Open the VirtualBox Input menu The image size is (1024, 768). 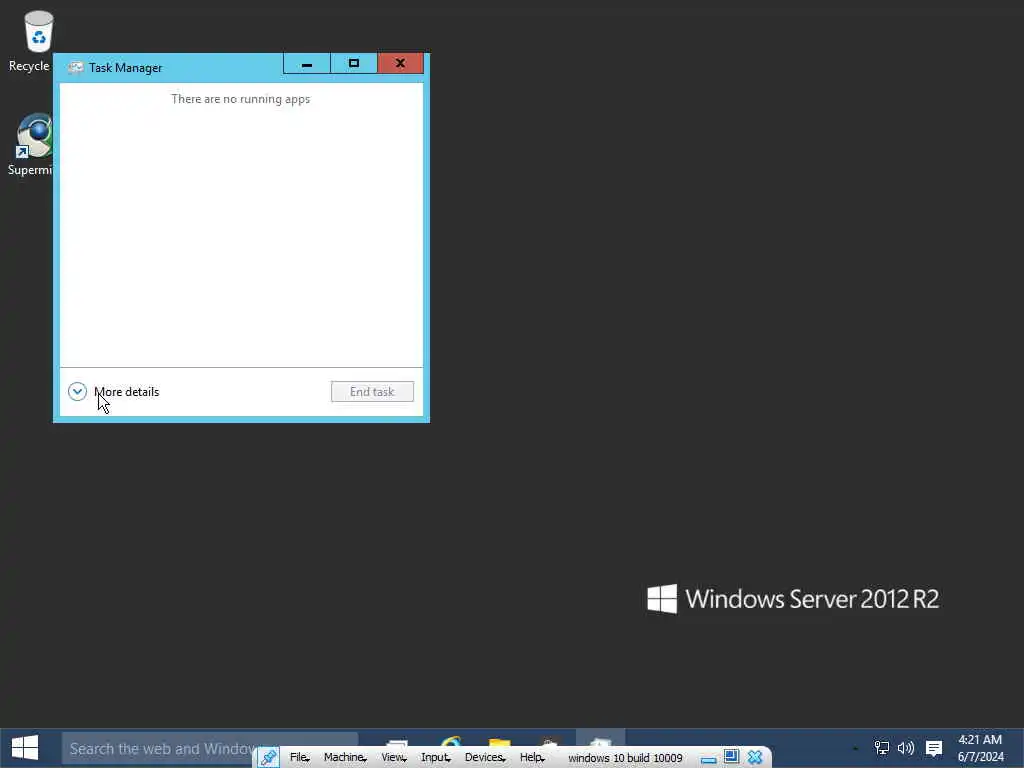tap(436, 758)
